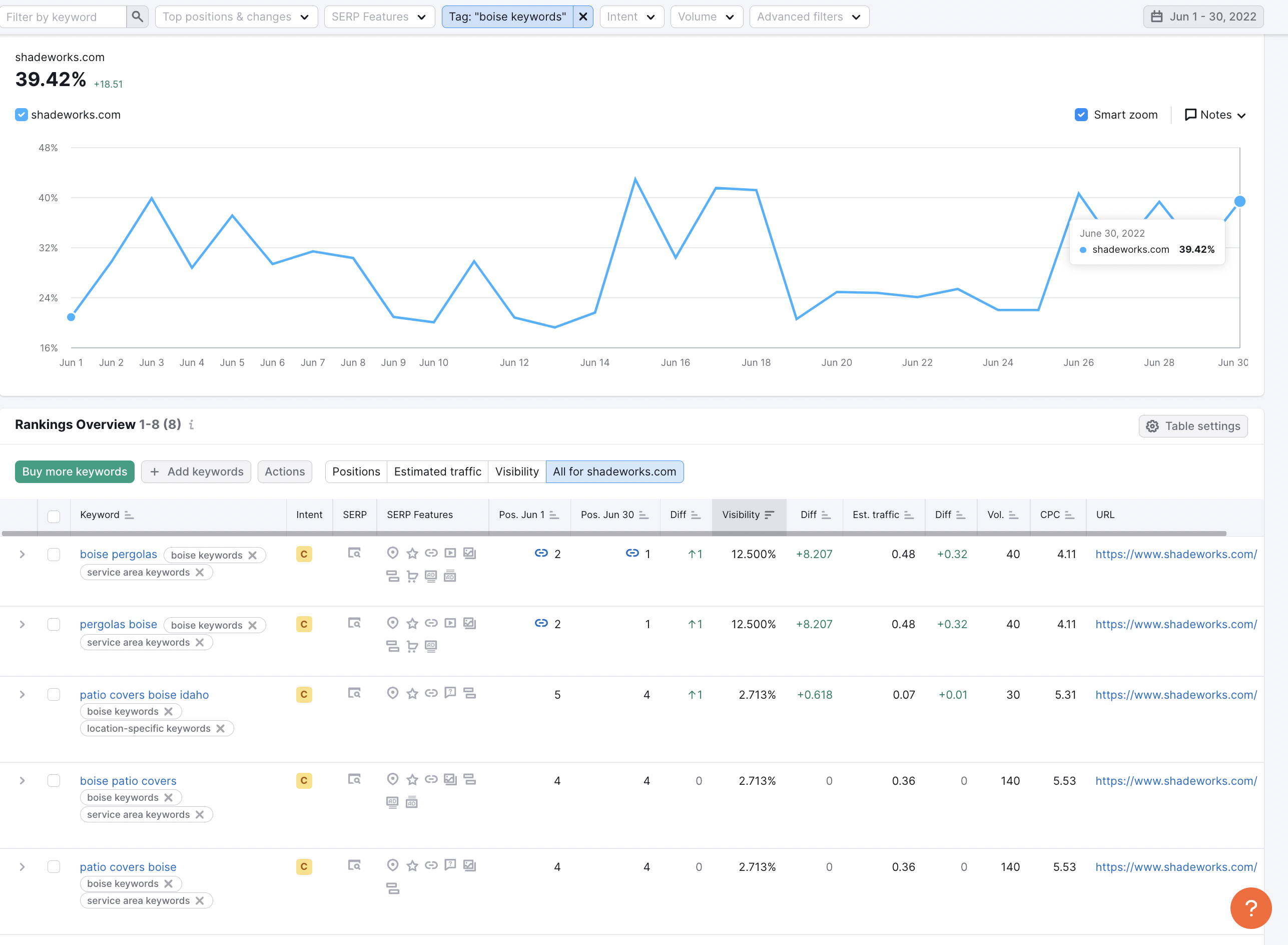Open Table settings gear button
Screen dimensions: 1288x945
[1193, 426]
